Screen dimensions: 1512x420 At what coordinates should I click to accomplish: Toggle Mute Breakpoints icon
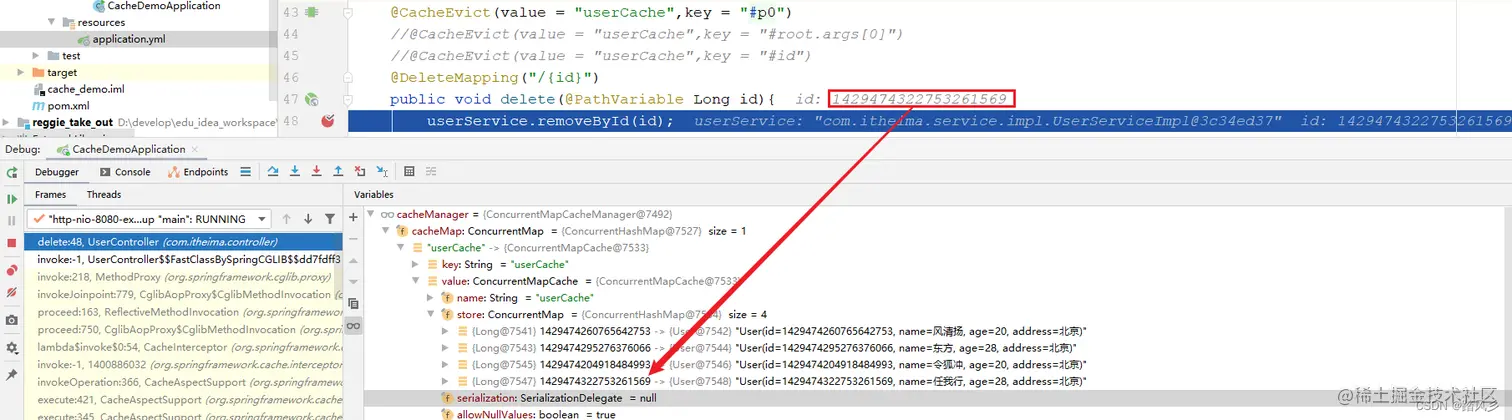(12, 292)
